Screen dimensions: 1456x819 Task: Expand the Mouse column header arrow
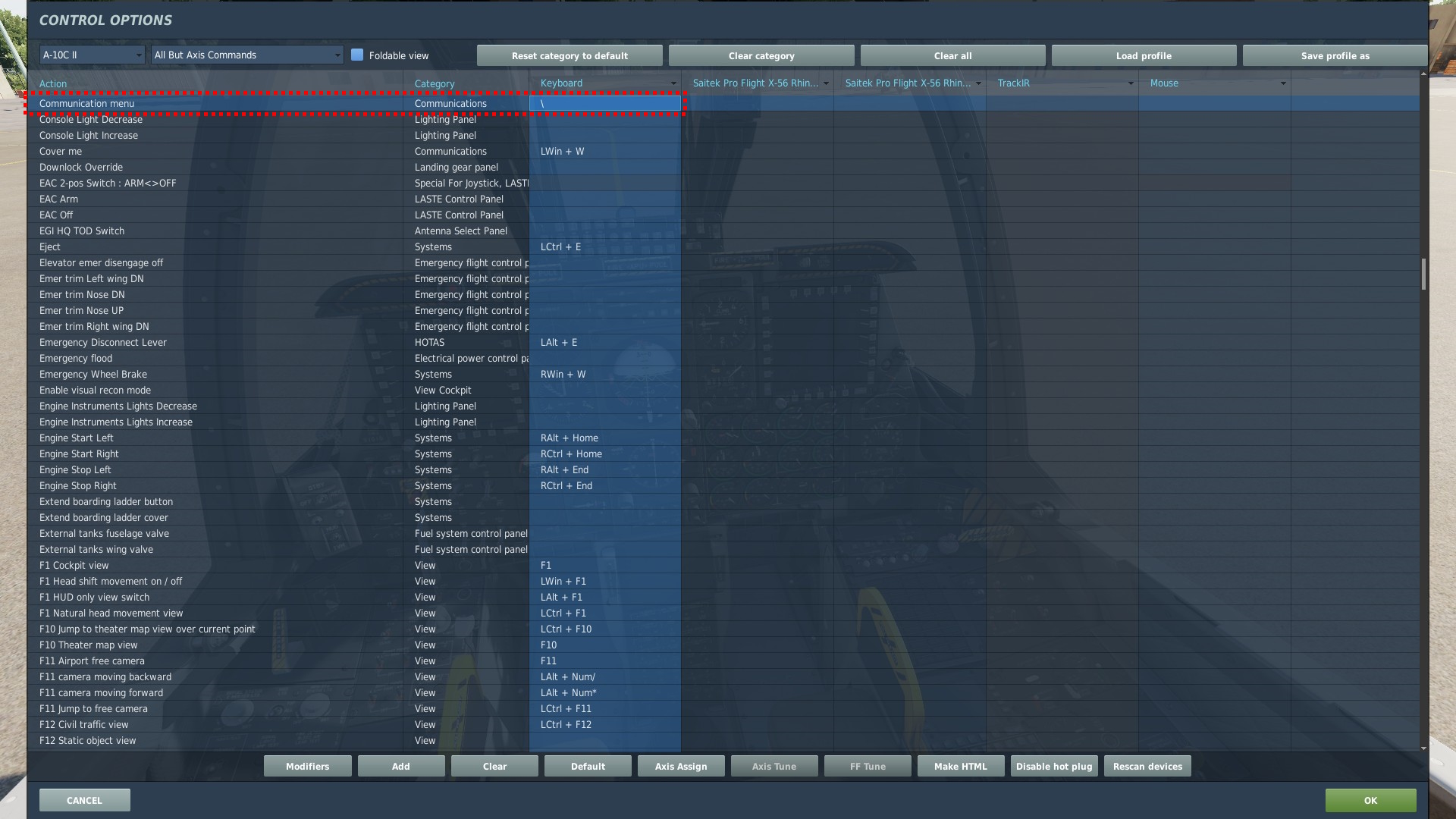click(1282, 83)
